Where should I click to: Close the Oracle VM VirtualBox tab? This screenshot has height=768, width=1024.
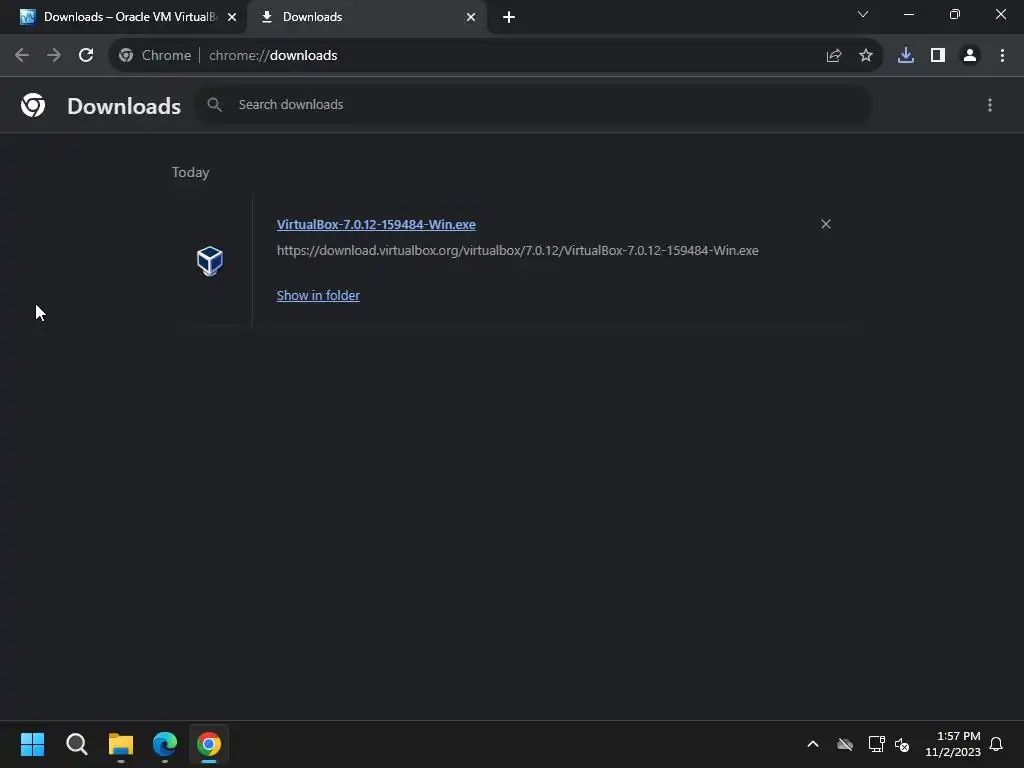[x=232, y=17]
